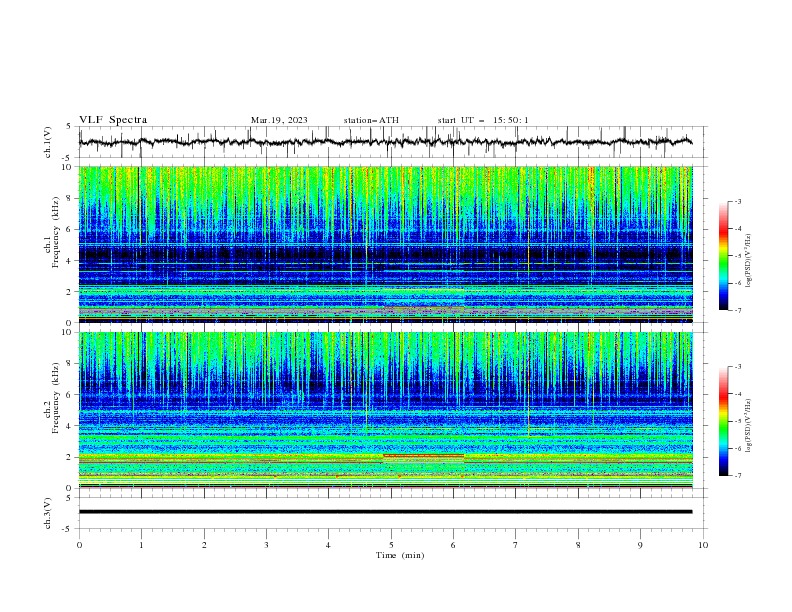Image resolution: width=792 pixels, height=612 pixels.
Task: Select the "start UT = 15:50:1" text
Action: pos(483,120)
